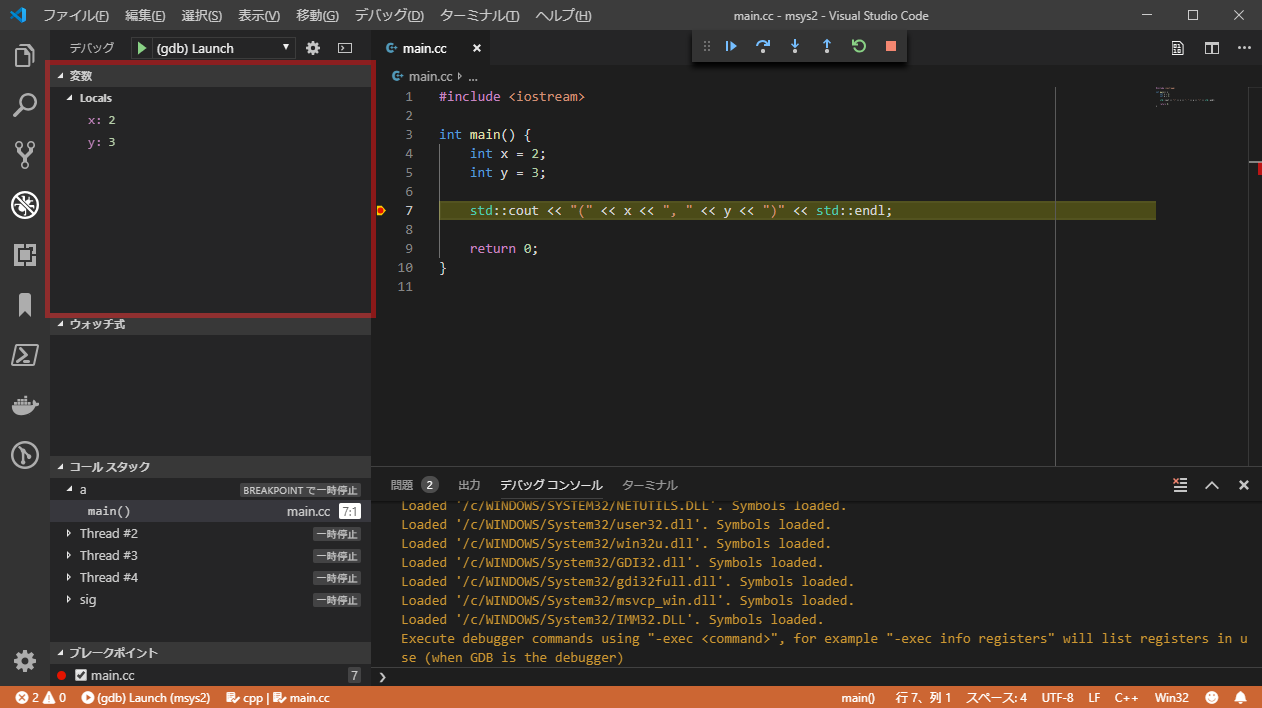Open the Extensions view
This screenshot has height=708, width=1262.
25,255
